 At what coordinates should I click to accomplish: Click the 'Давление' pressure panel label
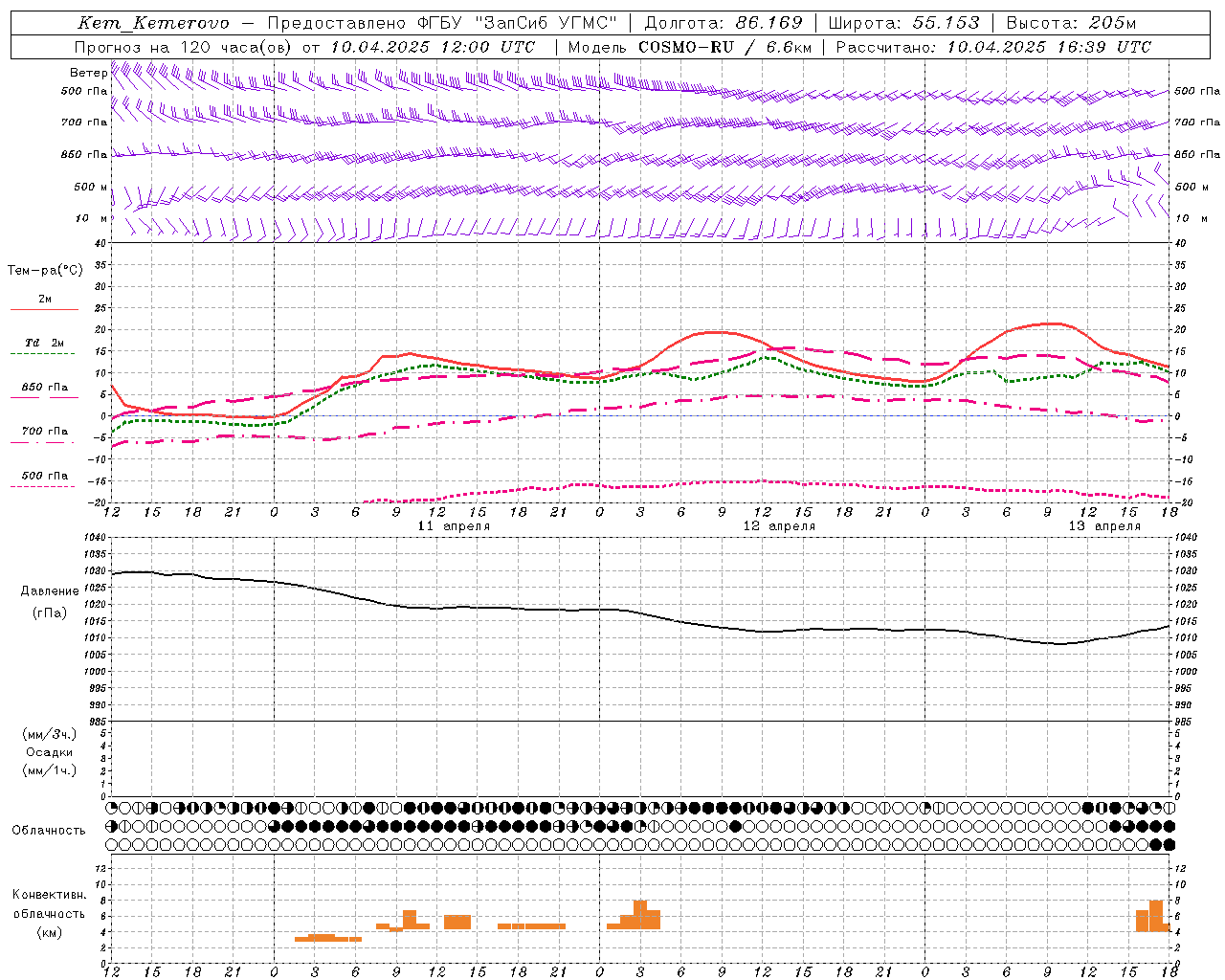tap(50, 591)
